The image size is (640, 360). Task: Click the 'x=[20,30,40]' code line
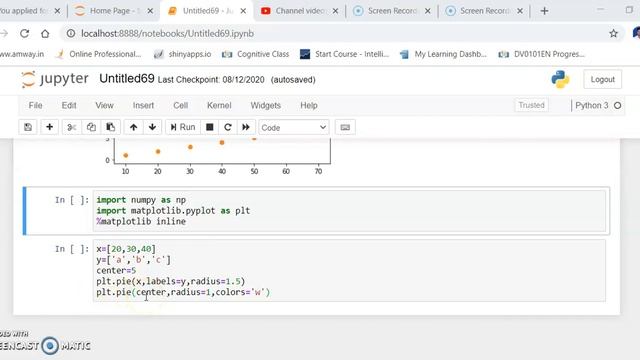(126, 249)
